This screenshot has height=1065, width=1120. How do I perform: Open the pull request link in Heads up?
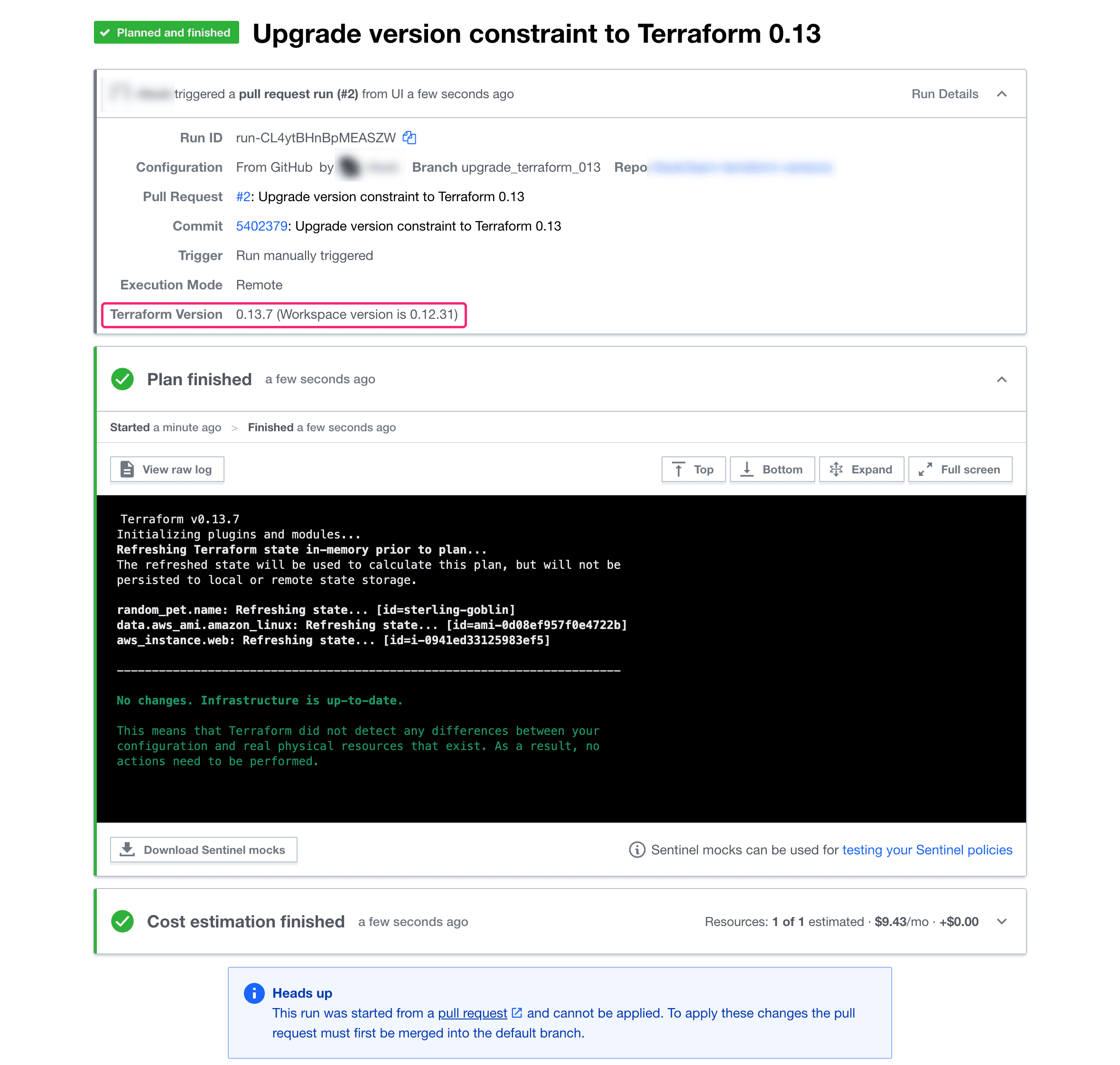coord(472,1013)
